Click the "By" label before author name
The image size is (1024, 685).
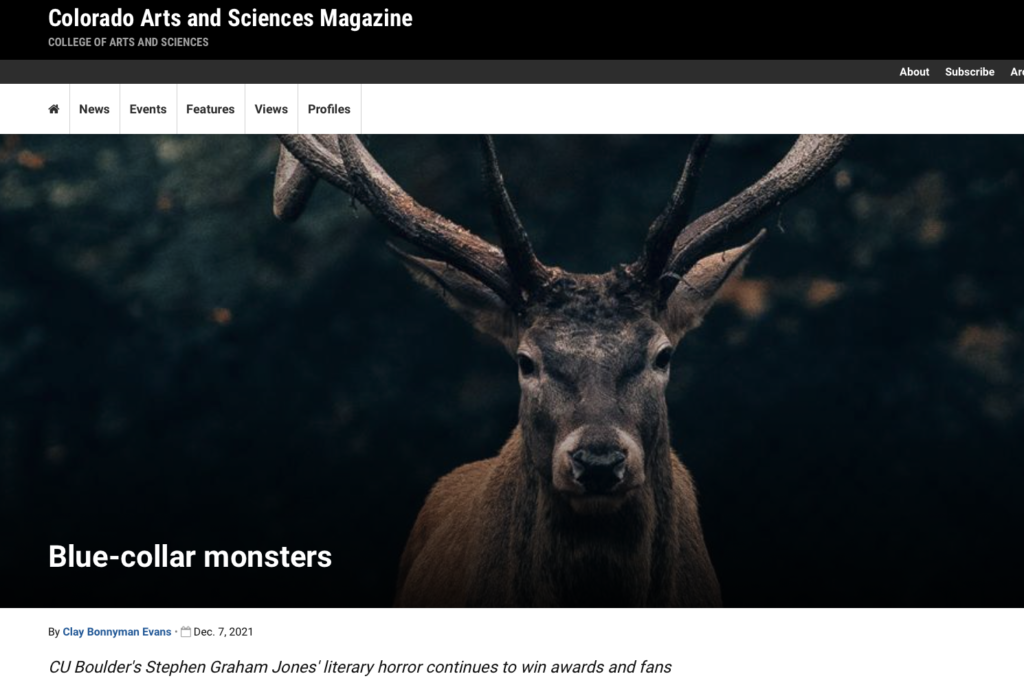click(54, 632)
